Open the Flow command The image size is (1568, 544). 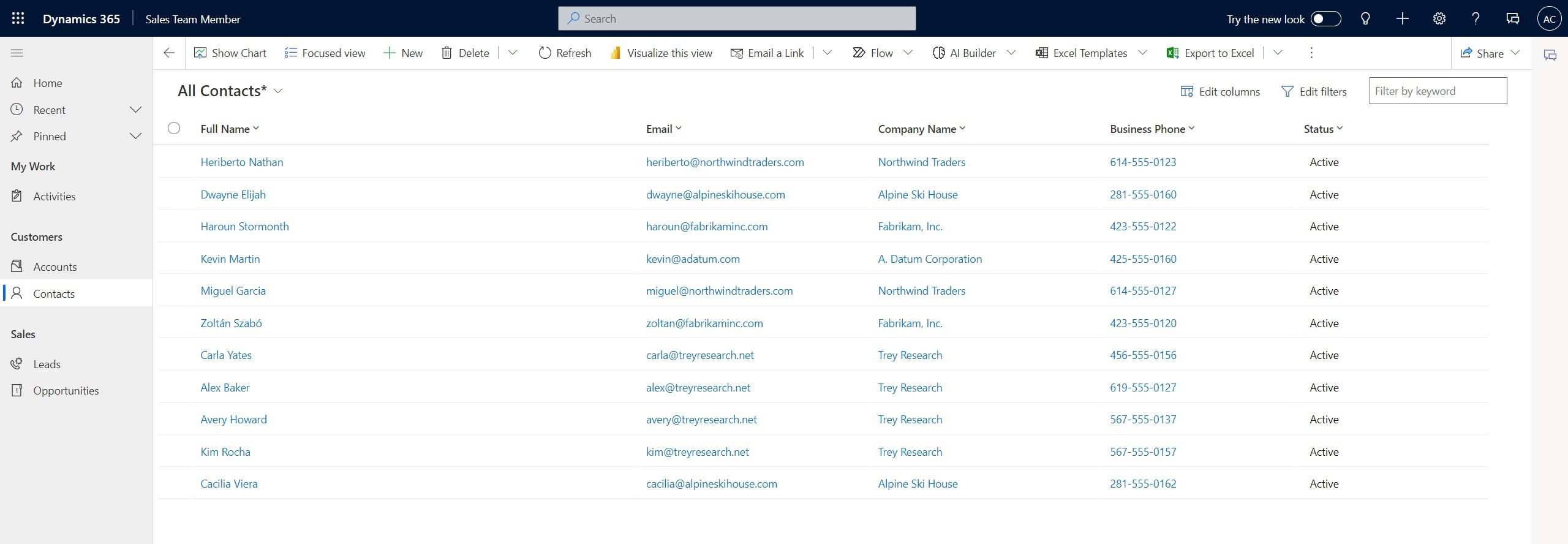click(x=873, y=53)
